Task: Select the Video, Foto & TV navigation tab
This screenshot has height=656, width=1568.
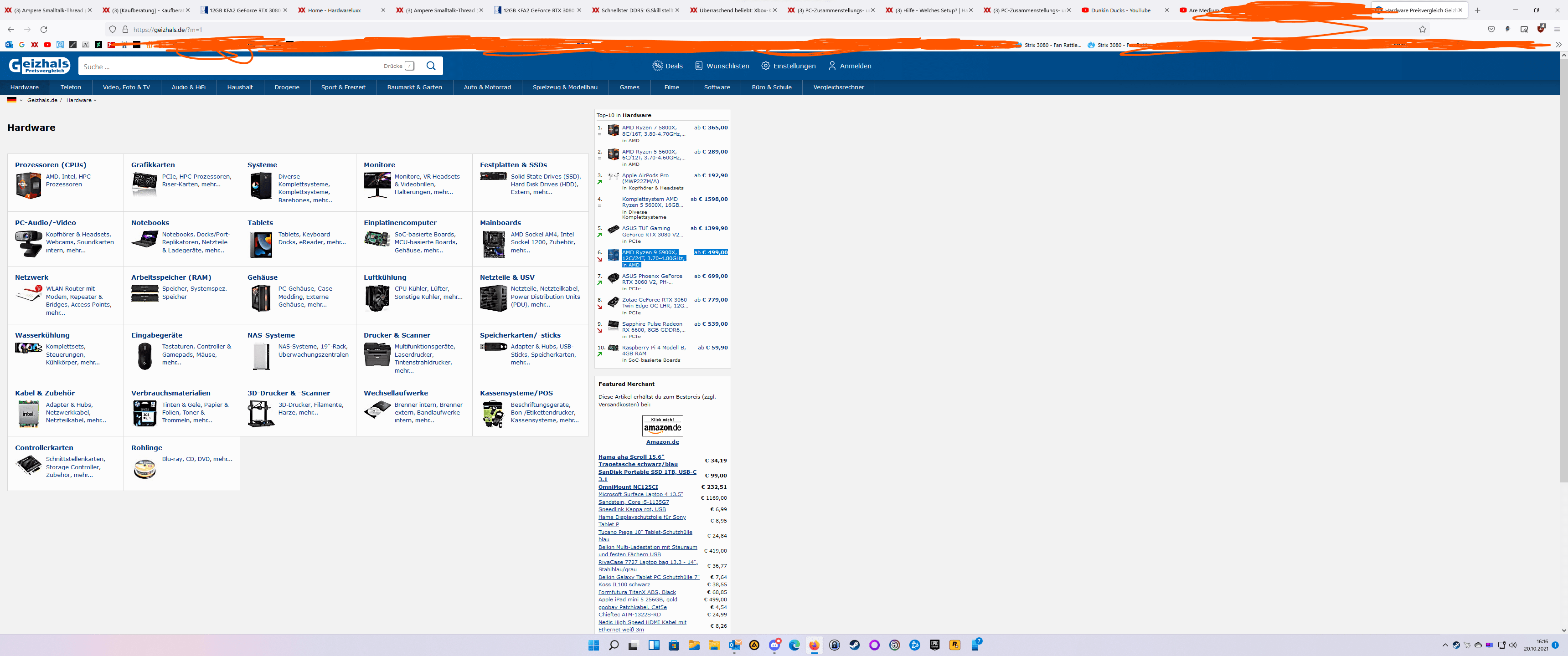Action: coord(126,87)
